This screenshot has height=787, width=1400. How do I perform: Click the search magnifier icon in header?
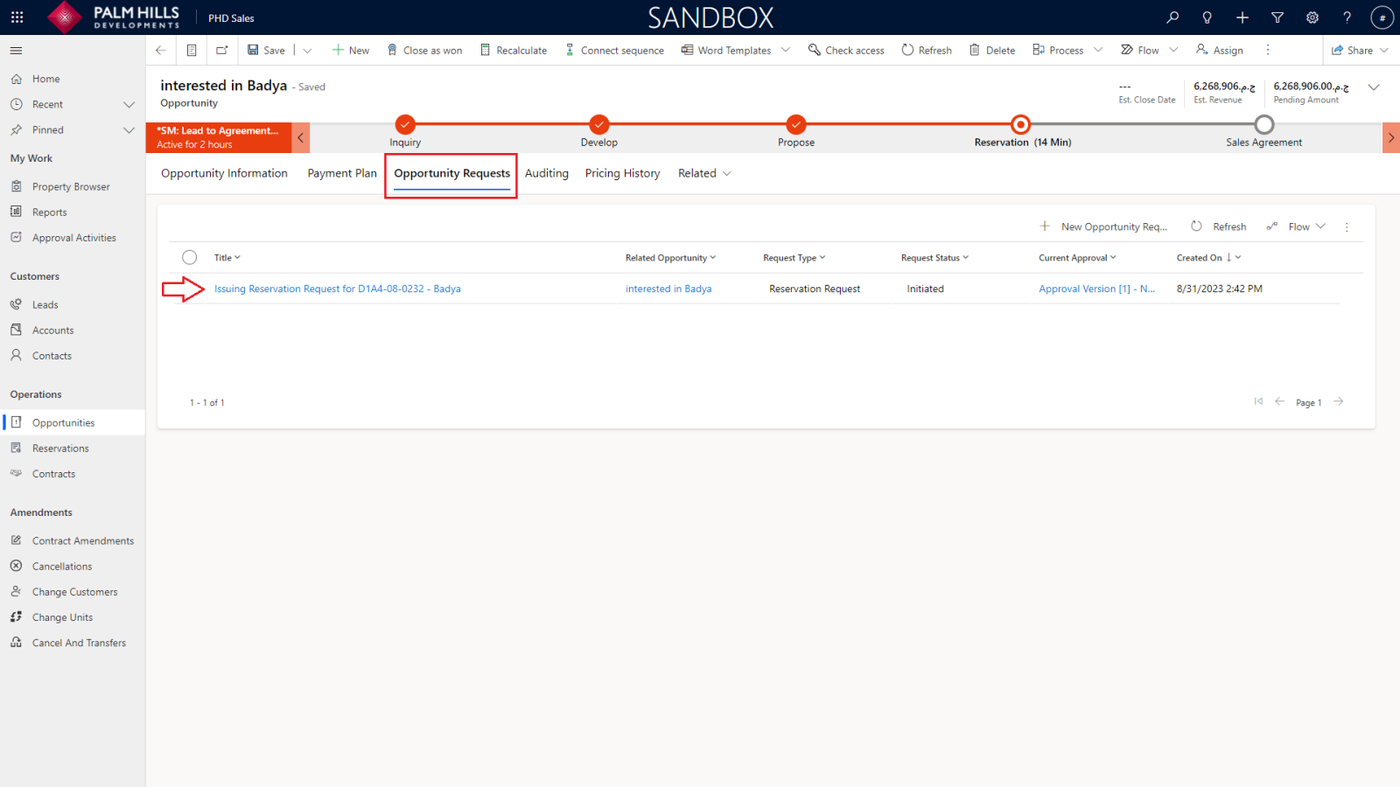click(x=1172, y=17)
